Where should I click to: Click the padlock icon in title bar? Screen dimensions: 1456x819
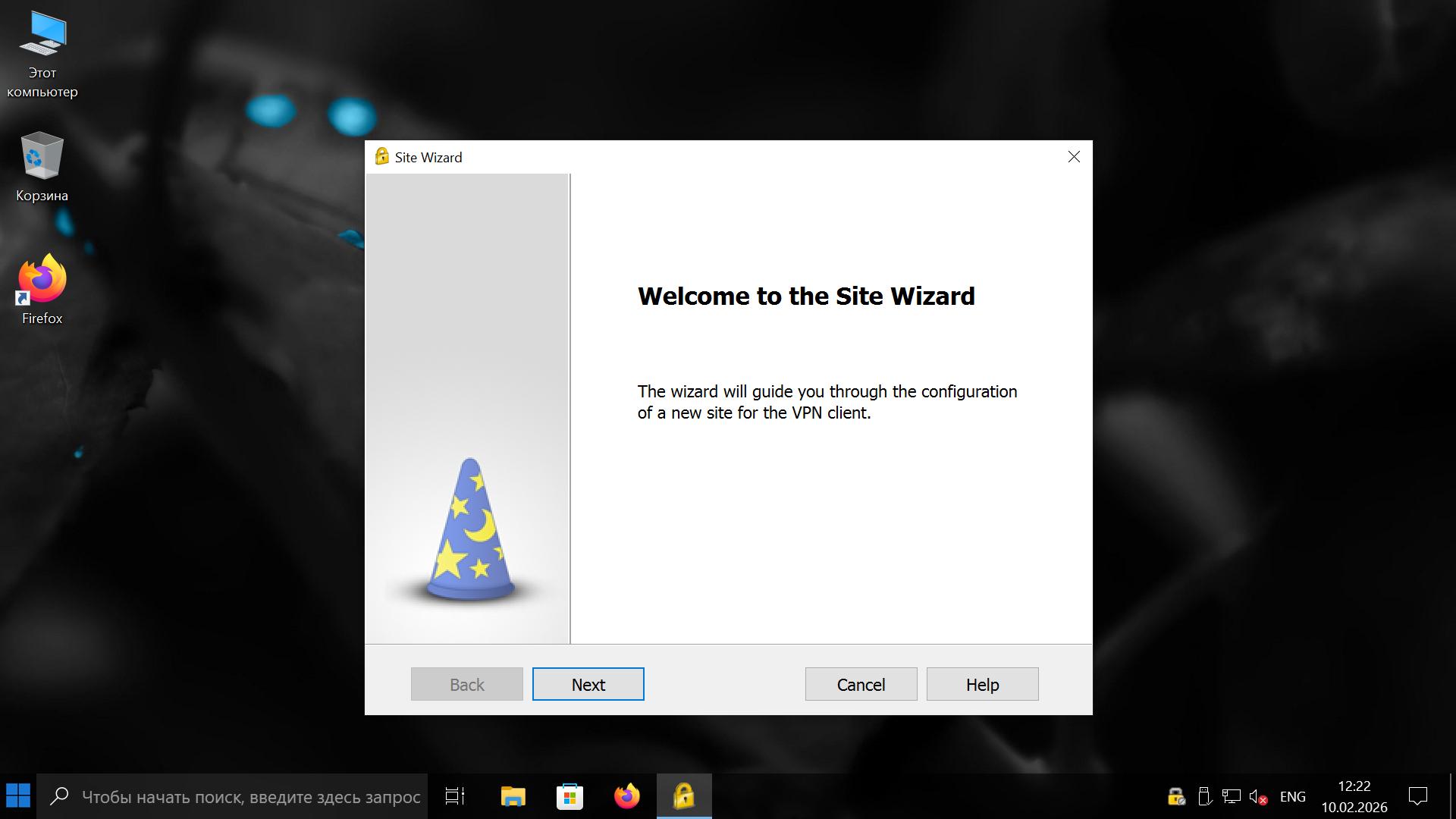pos(381,157)
